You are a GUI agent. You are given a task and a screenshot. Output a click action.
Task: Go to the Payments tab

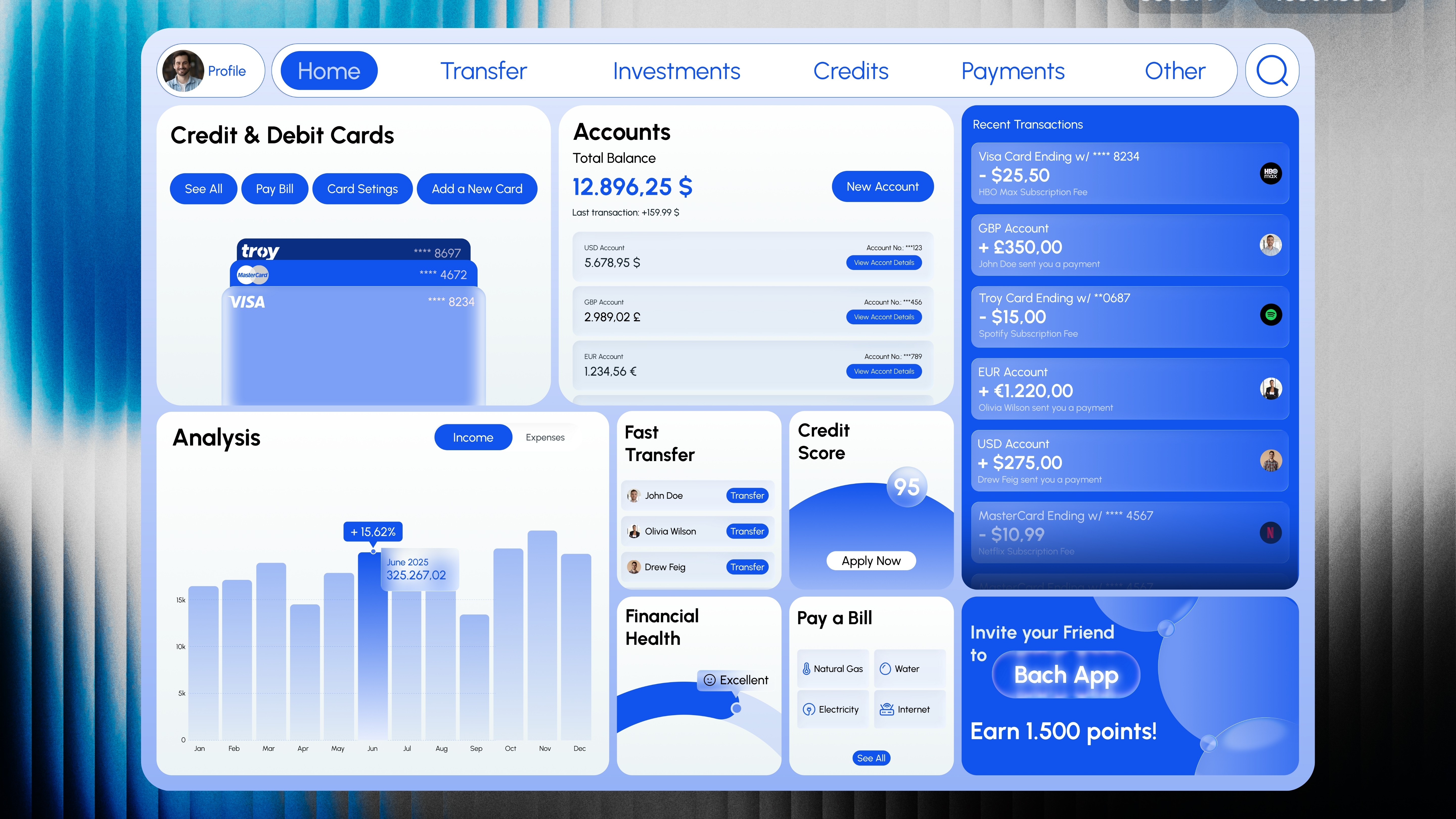click(x=1012, y=71)
